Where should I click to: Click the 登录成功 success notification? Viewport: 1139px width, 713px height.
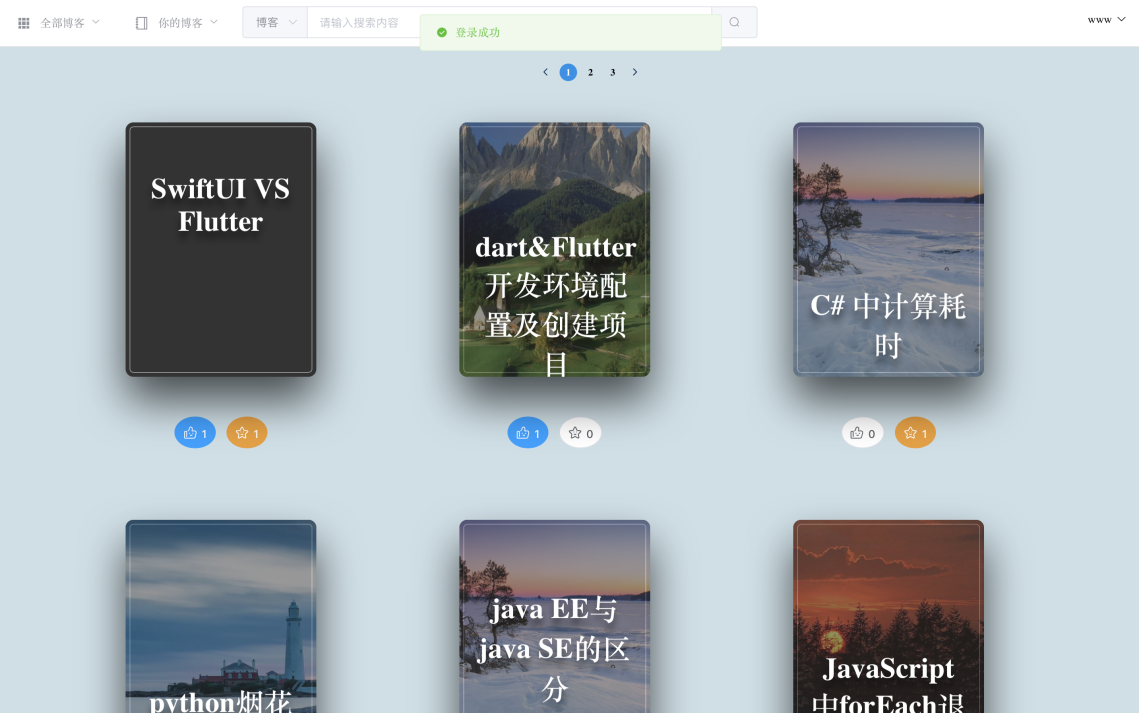pos(571,33)
